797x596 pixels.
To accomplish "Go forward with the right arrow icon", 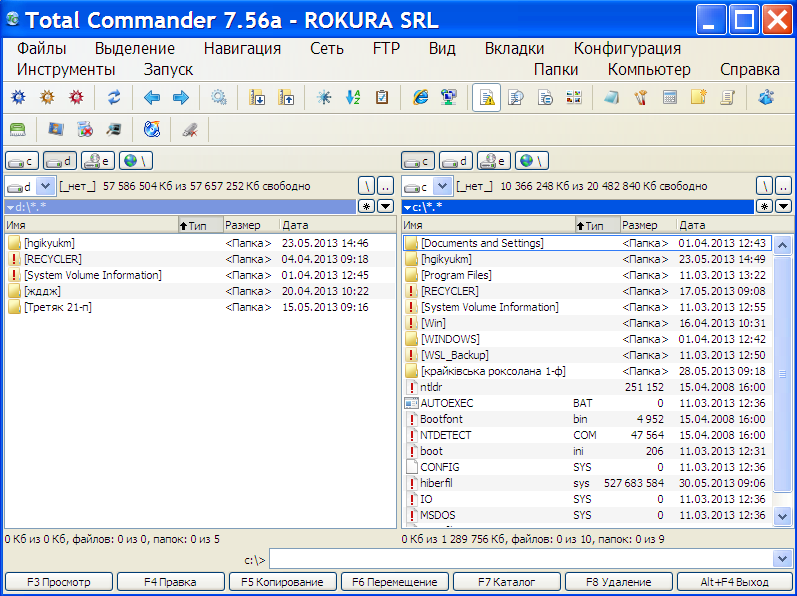I will tap(180, 97).
